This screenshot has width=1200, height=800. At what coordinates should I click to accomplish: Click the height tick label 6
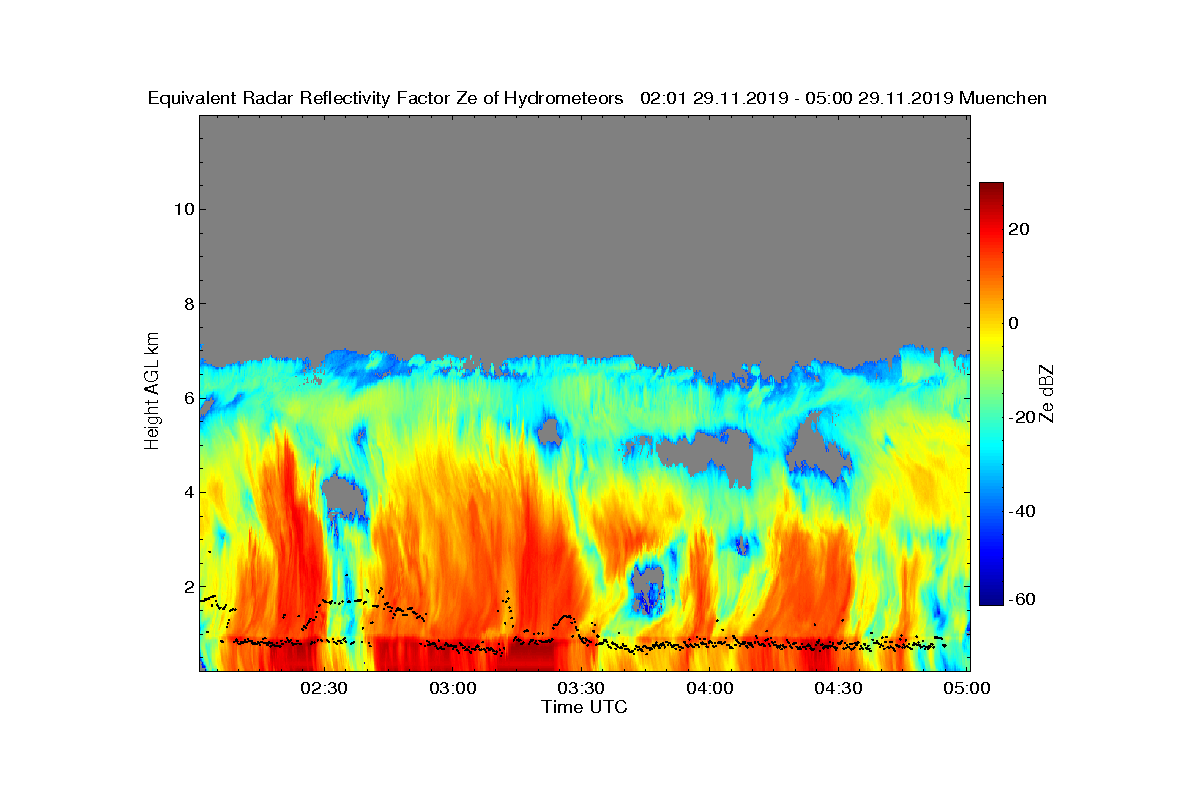coord(187,398)
